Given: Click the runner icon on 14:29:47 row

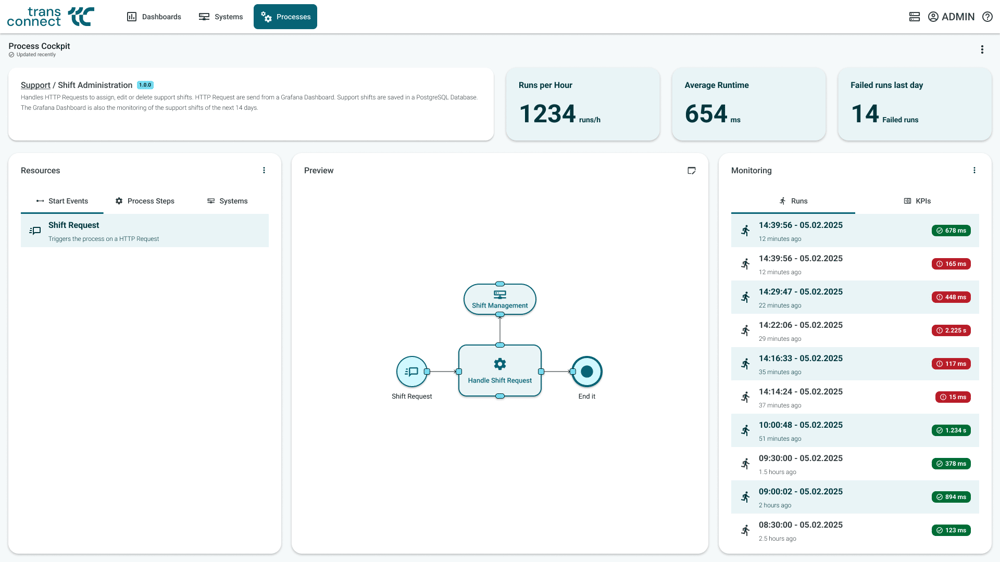Looking at the screenshot, I should coord(745,297).
